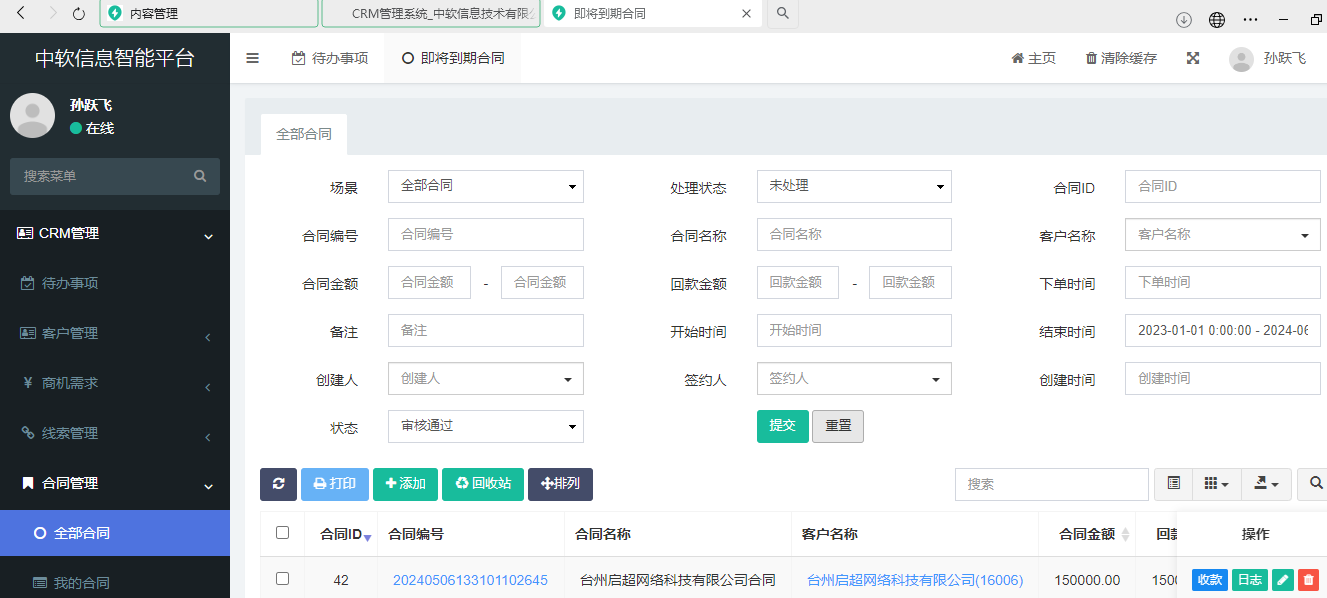Check the select-all checkbox in table header
The height and width of the screenshot is (598, 1327).
(282, 533)
